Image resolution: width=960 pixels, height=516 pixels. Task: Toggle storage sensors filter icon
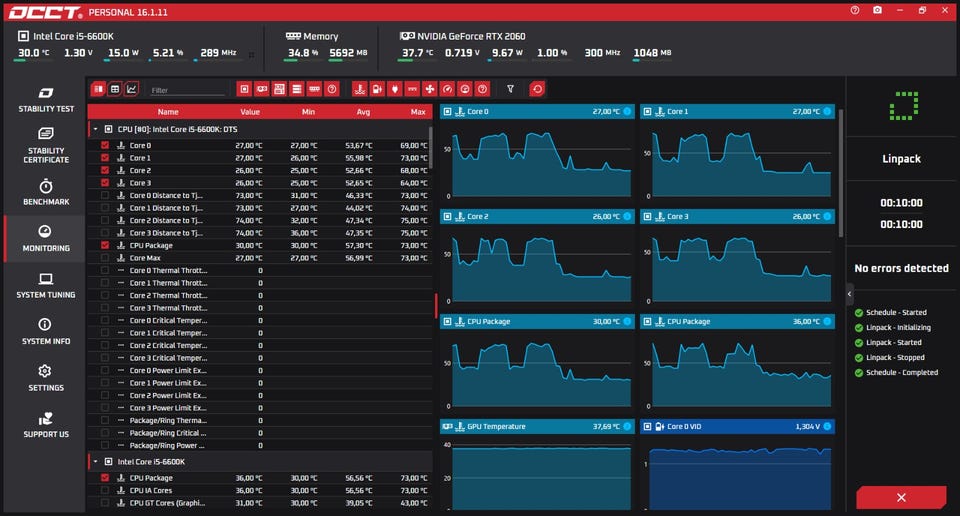click(297, 89)
